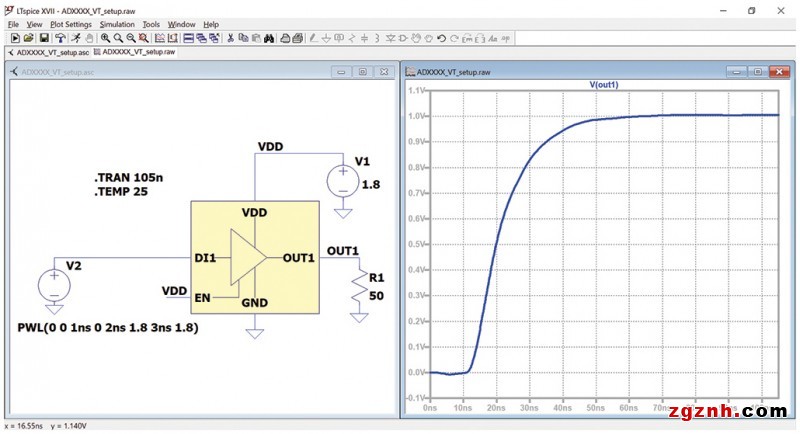Click the V(out1) trace label

point(604,85)
